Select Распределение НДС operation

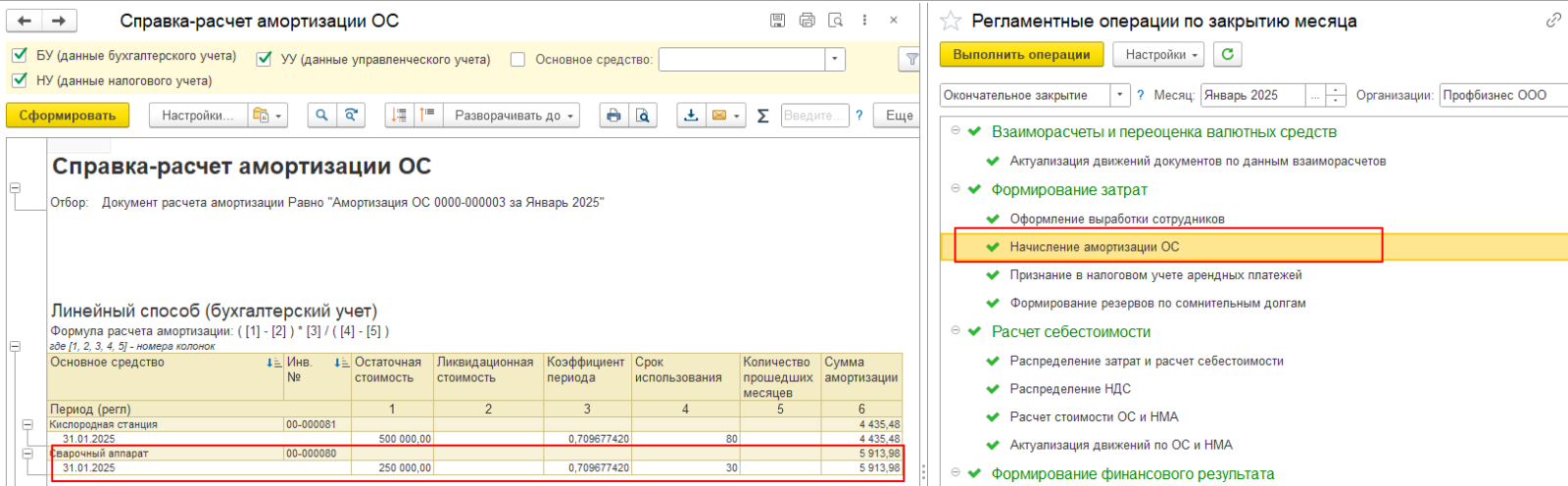pos(1070,389)
